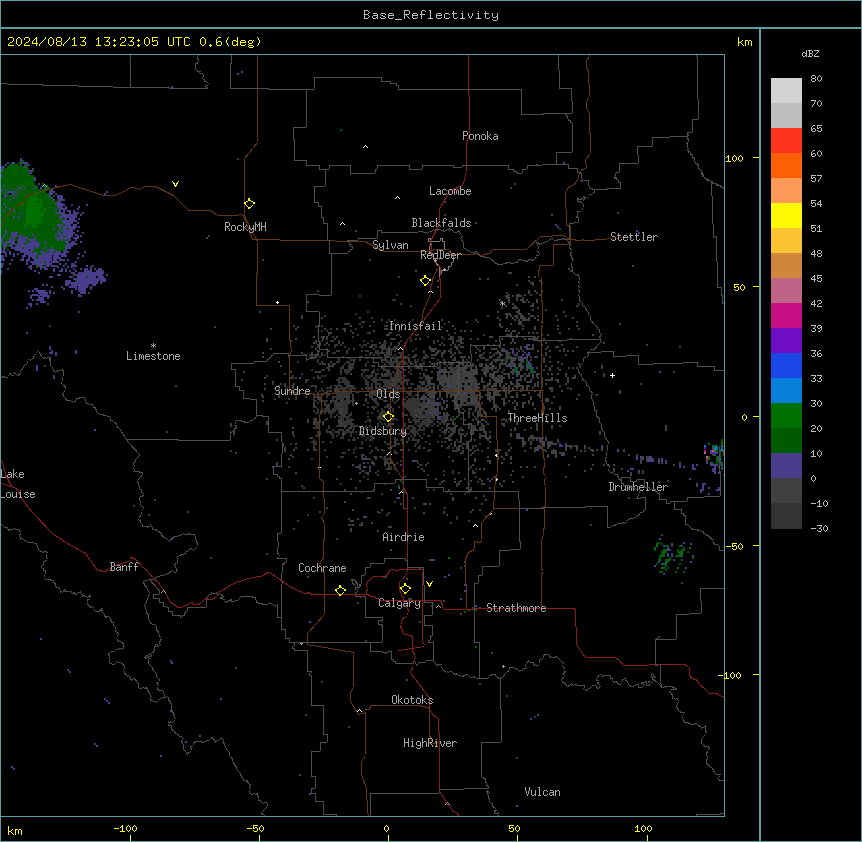The width and height of the screenshot is (862, 842).
Task: Click the Limestone map label
Action: click(153, 356)
